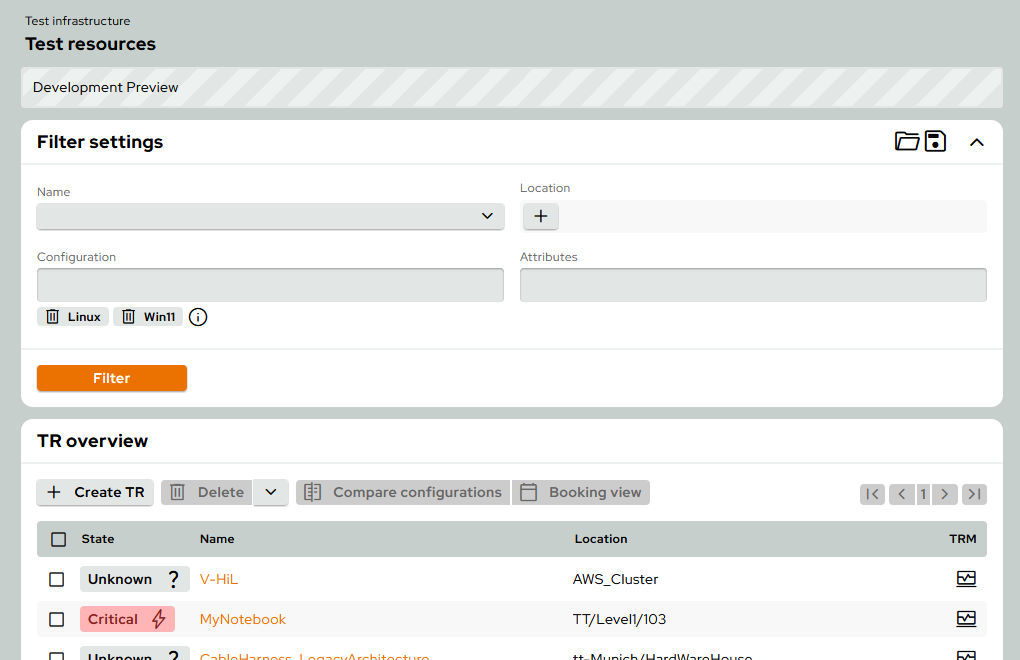Screen dimensions: 1020x660
Task: Jump to first page using the pagination icon
Action: pos(871,493)
